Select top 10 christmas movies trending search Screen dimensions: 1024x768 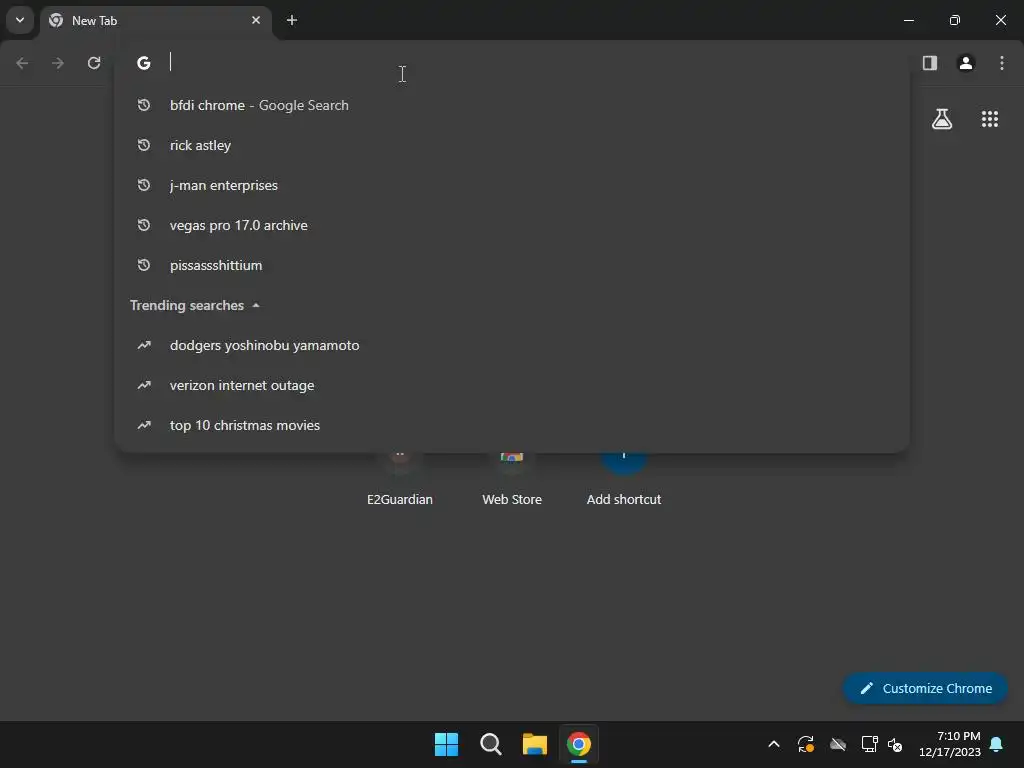pyautogui.click(x=512, y=425)
